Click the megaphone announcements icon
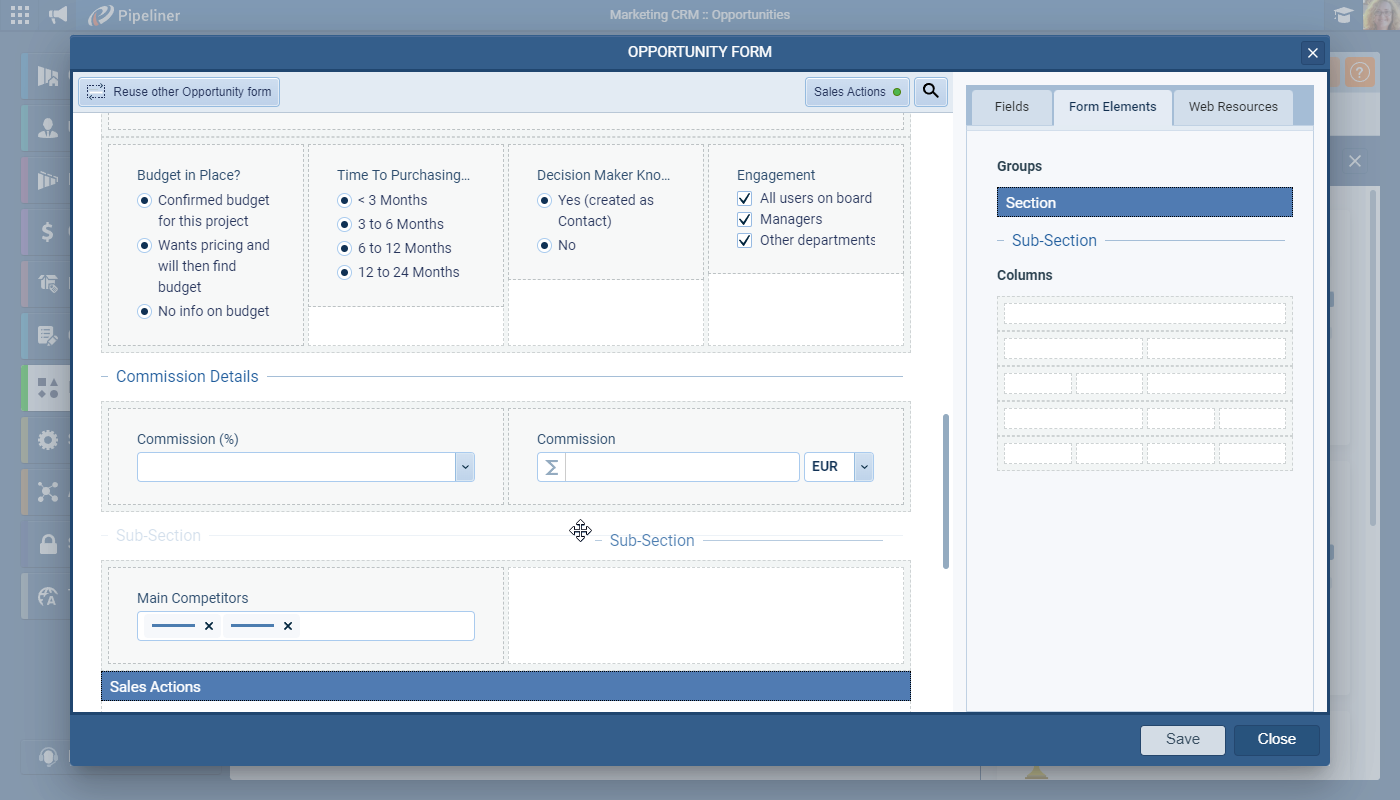The height and width of the screenshot is (800, 1400). coord(58,15)
